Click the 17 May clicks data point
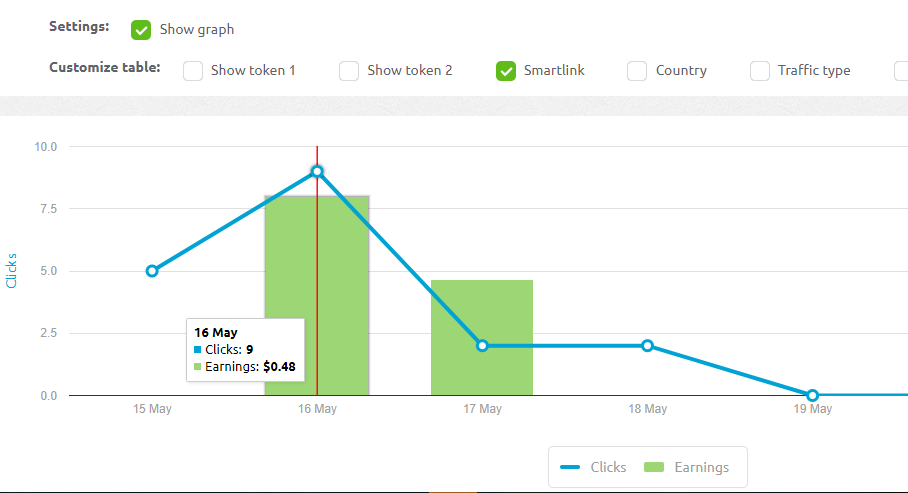908x493 pixels. tap(482, 345)
